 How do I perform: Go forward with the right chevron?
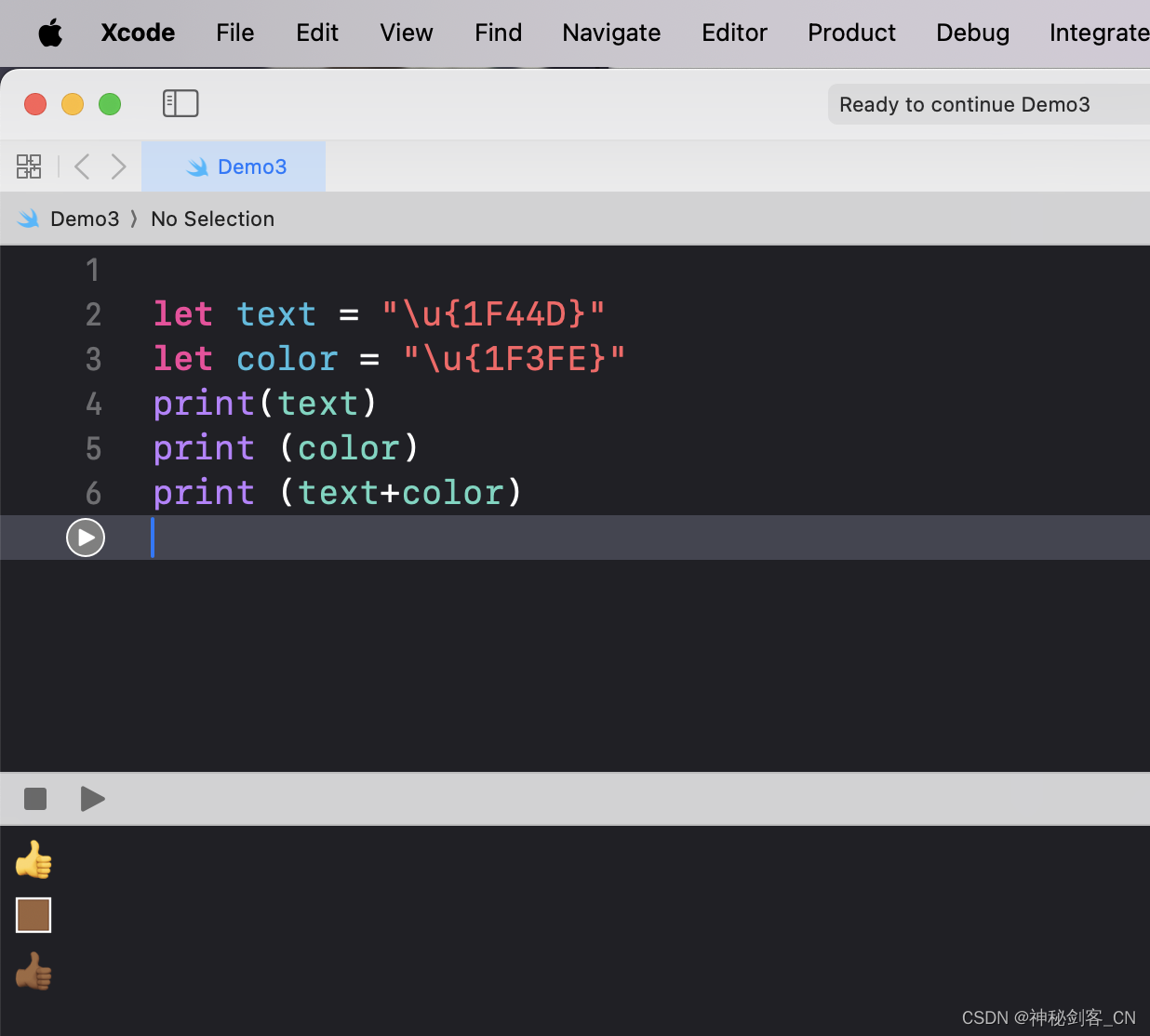tap(118, 166)
